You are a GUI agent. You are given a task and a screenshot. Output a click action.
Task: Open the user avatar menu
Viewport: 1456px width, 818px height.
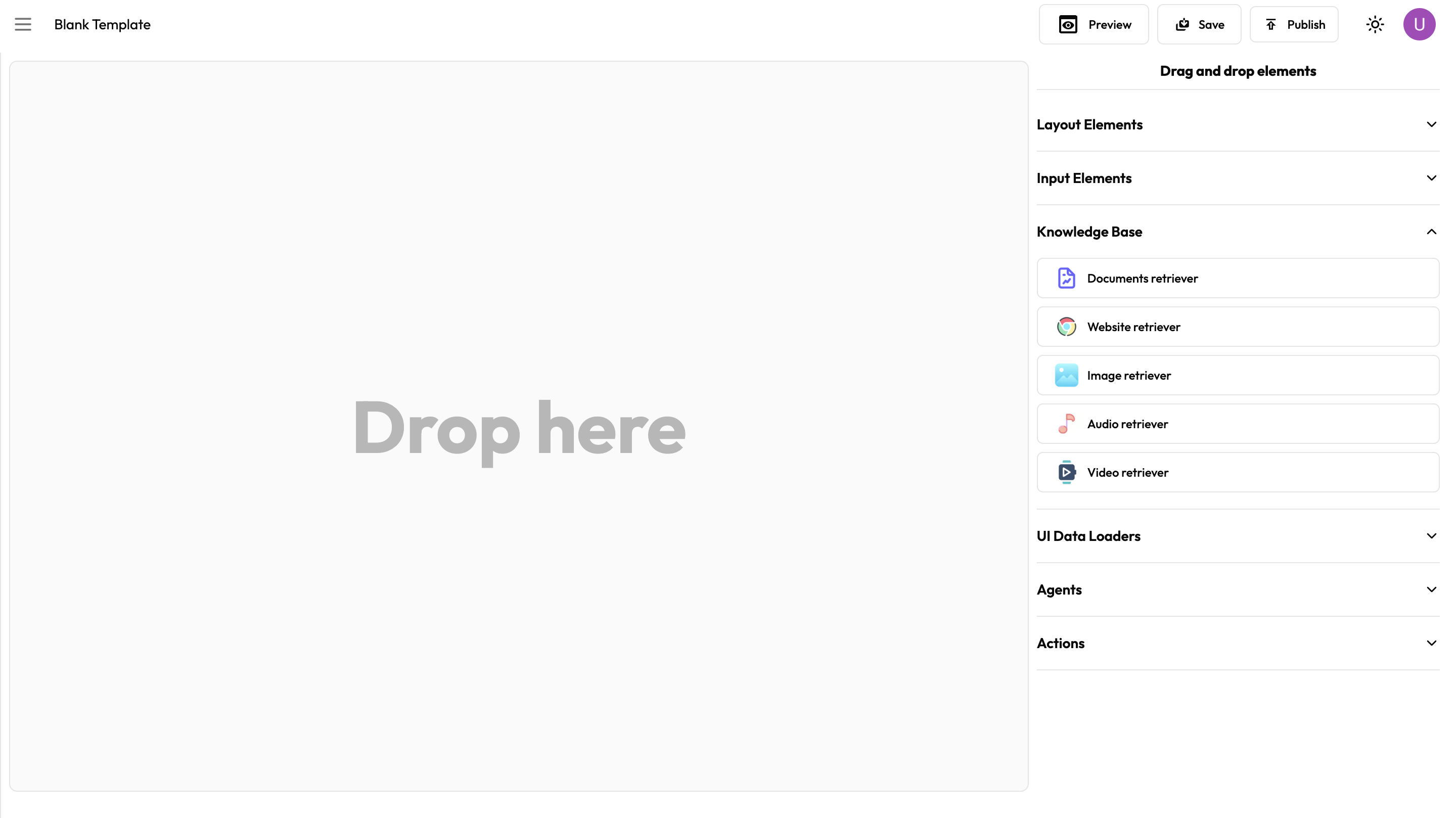click(1419, 24)
